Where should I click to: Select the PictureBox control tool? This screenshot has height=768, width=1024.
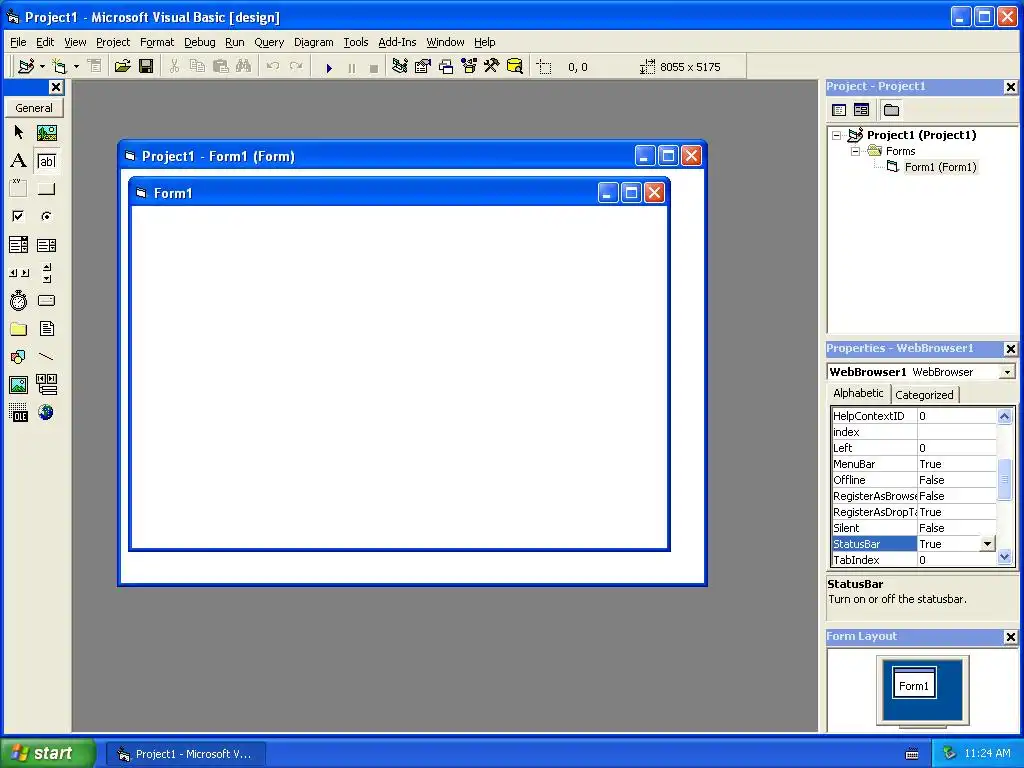46,133
